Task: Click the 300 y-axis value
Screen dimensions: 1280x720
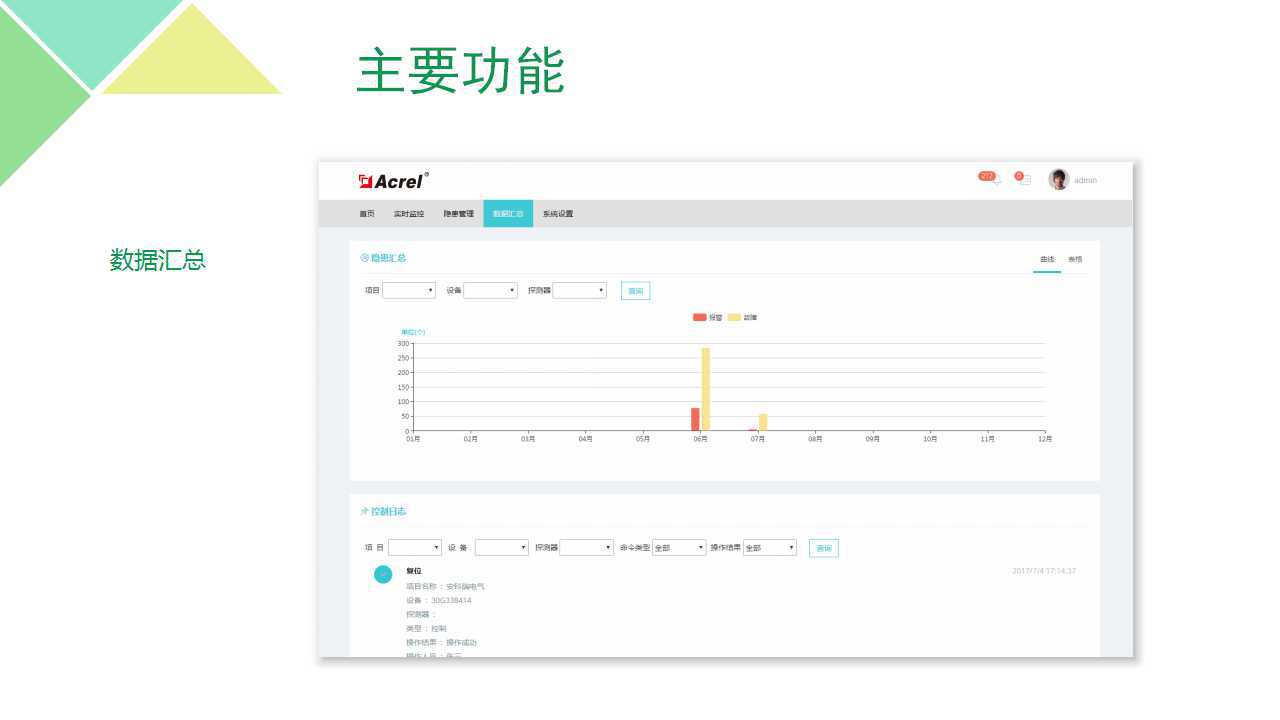Action: tap(404, 344)
